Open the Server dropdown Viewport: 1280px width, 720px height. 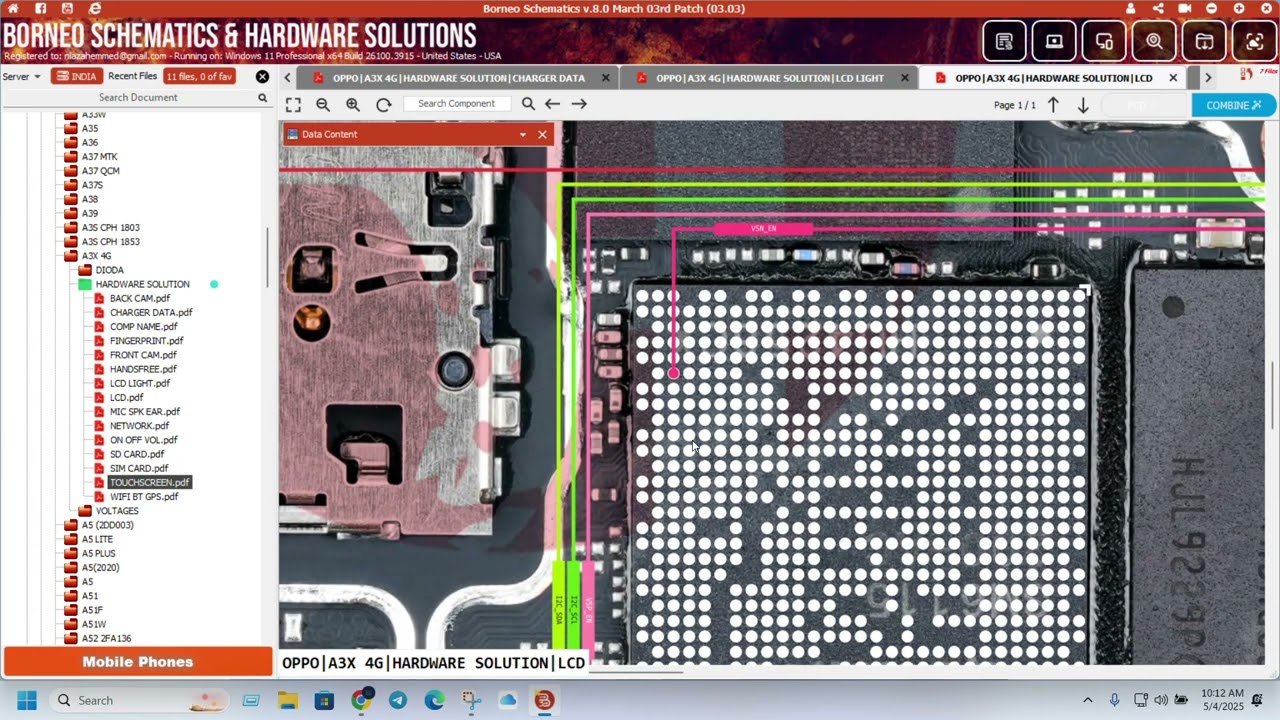[22, 76]
